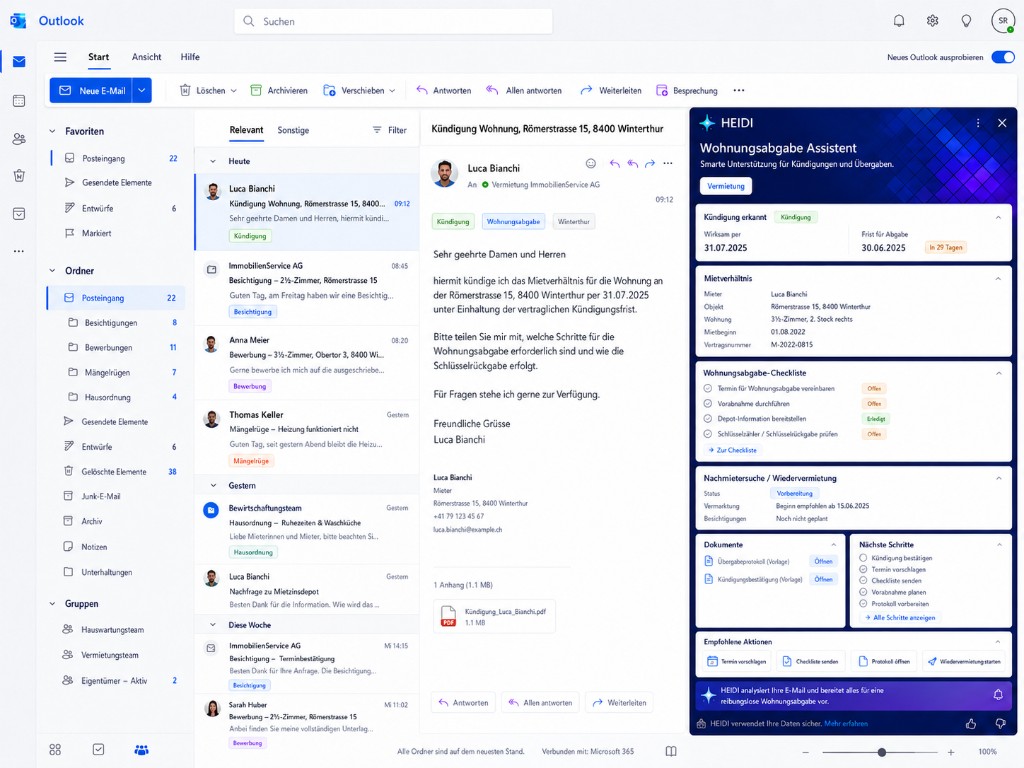Viewport: 1024px width, 768px height.
Task: Open immersive reader book icon in status bar
Action: (x=671, y=751)
